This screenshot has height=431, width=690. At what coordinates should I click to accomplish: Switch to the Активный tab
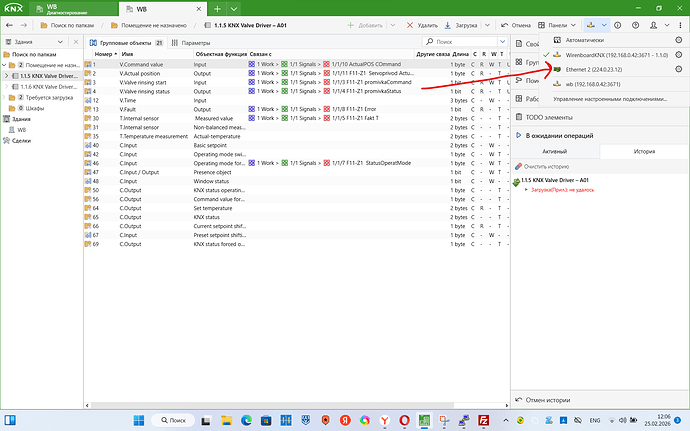554,151
